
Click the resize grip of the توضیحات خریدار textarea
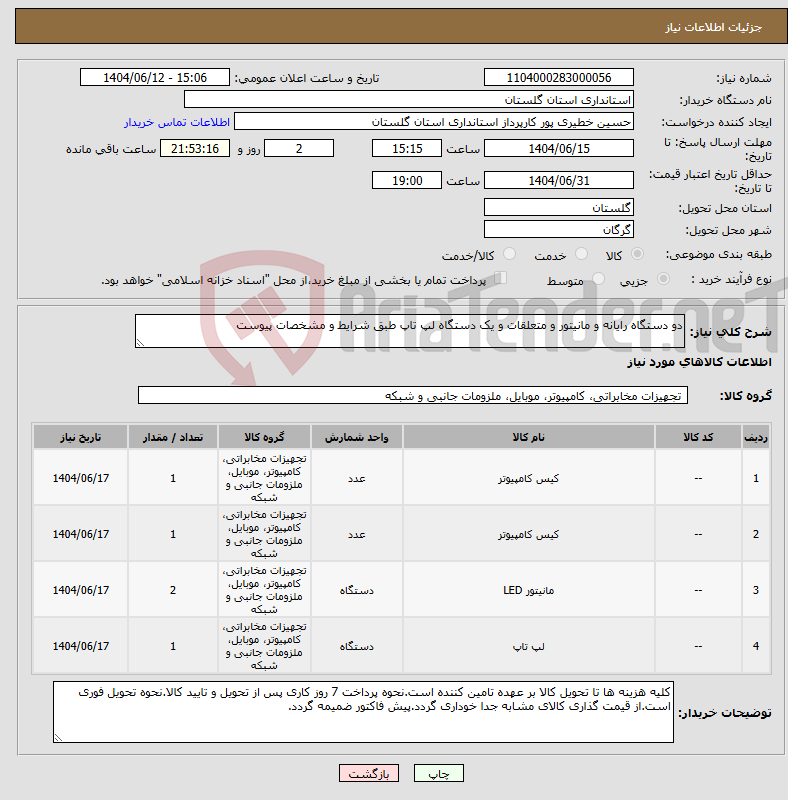click(58, 738)
